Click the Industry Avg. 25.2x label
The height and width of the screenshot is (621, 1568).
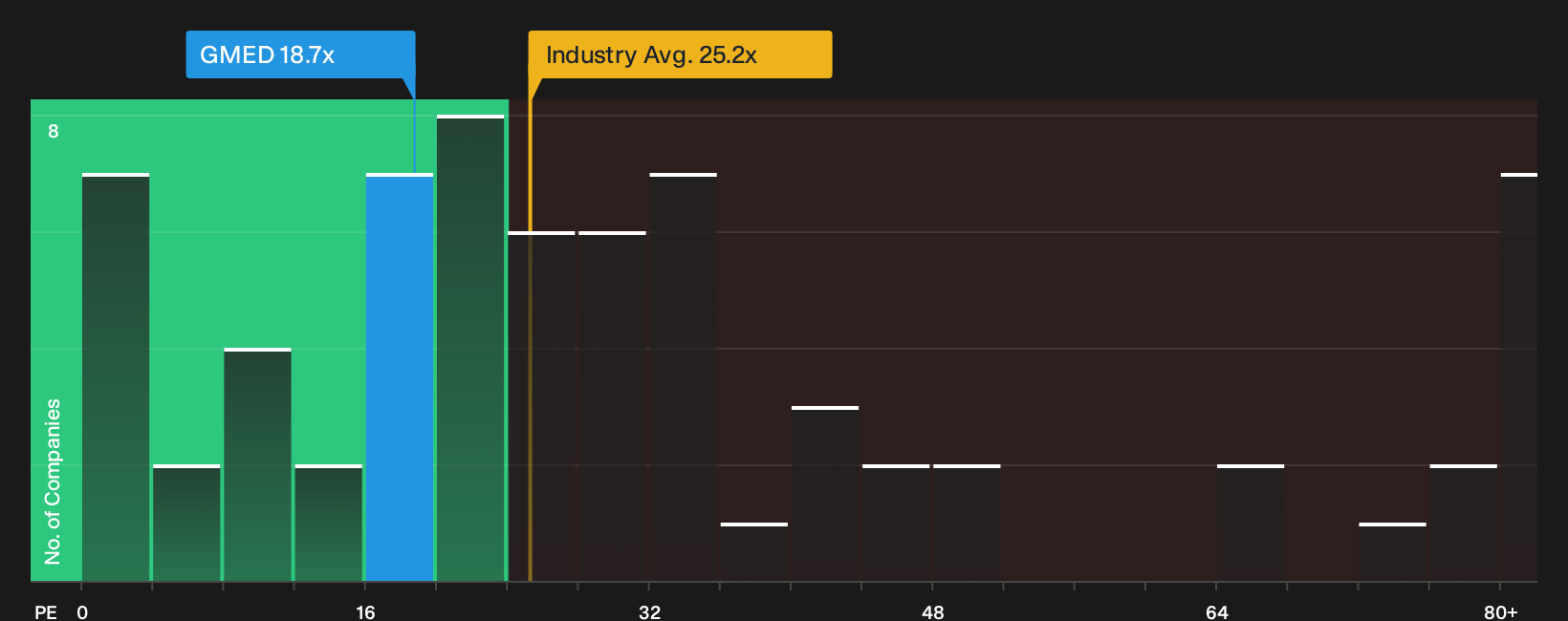(680, 54)
